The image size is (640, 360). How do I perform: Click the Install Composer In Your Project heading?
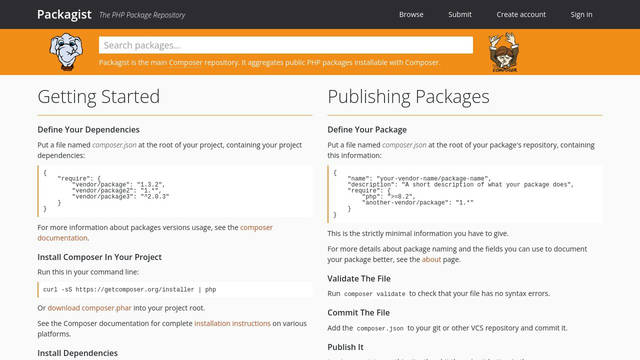(x=100, y=257)
